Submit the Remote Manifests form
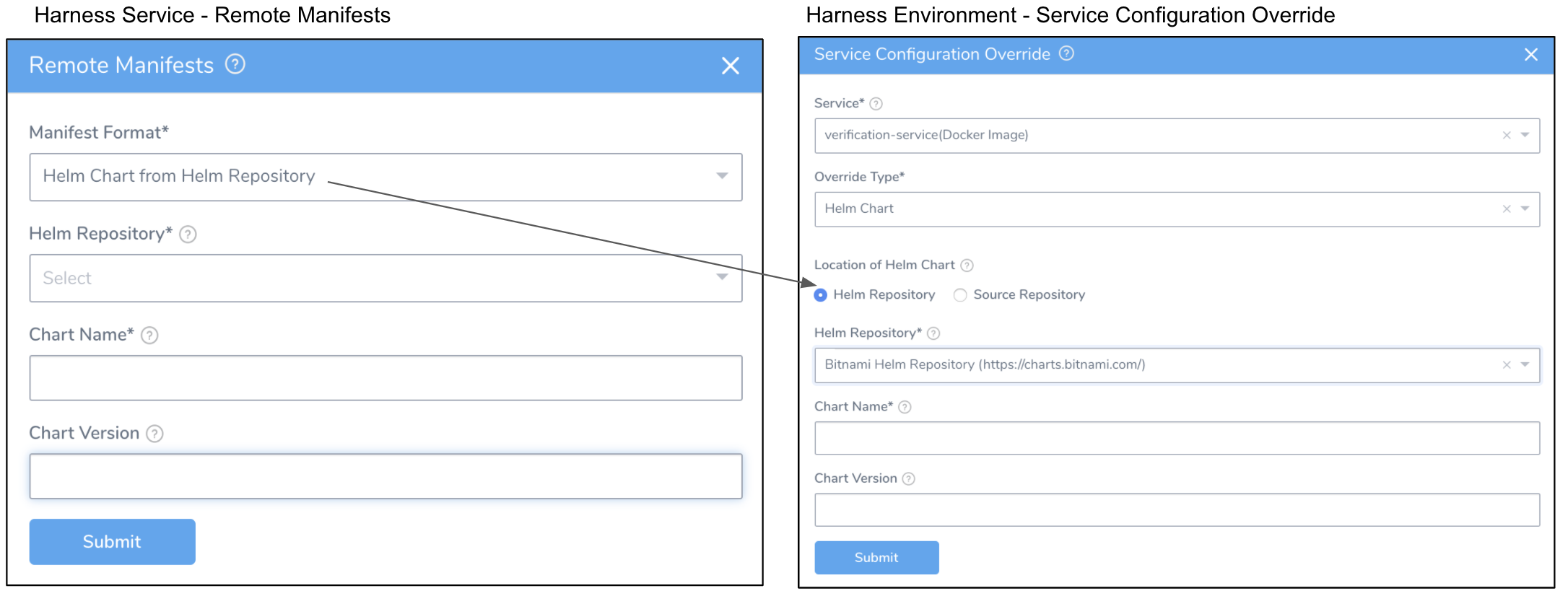The height and width of the screenshot is (609, 1568). click(112, 542)
